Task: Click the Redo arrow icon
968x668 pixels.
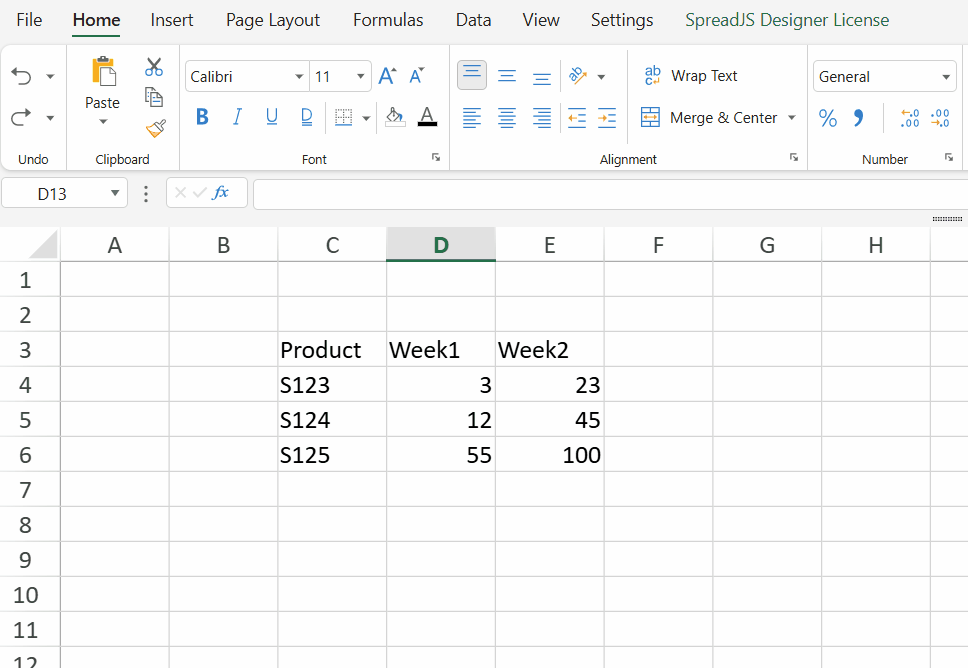Action: click(21, 117)
